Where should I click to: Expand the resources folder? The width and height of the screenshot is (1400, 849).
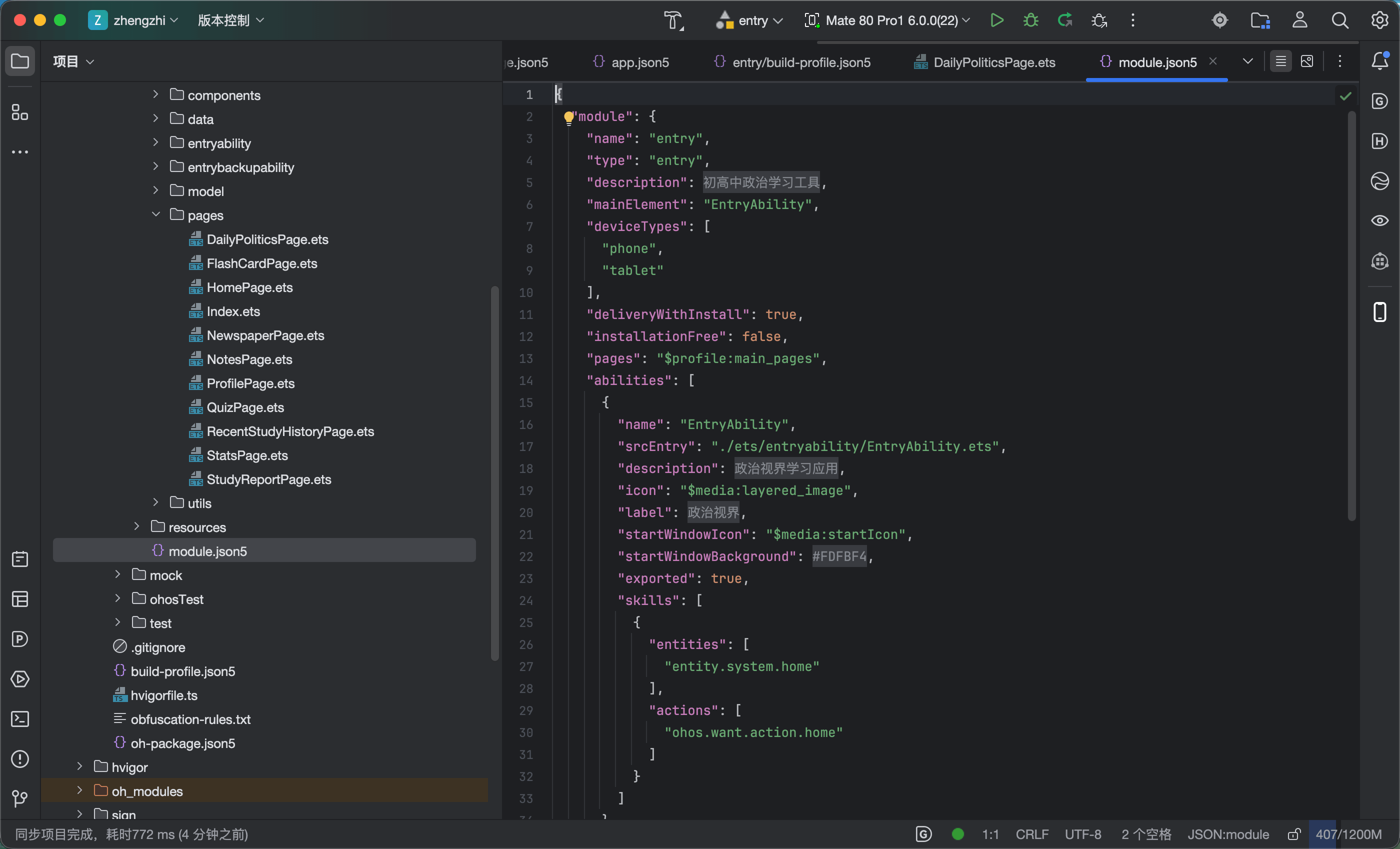click(136, 527)
